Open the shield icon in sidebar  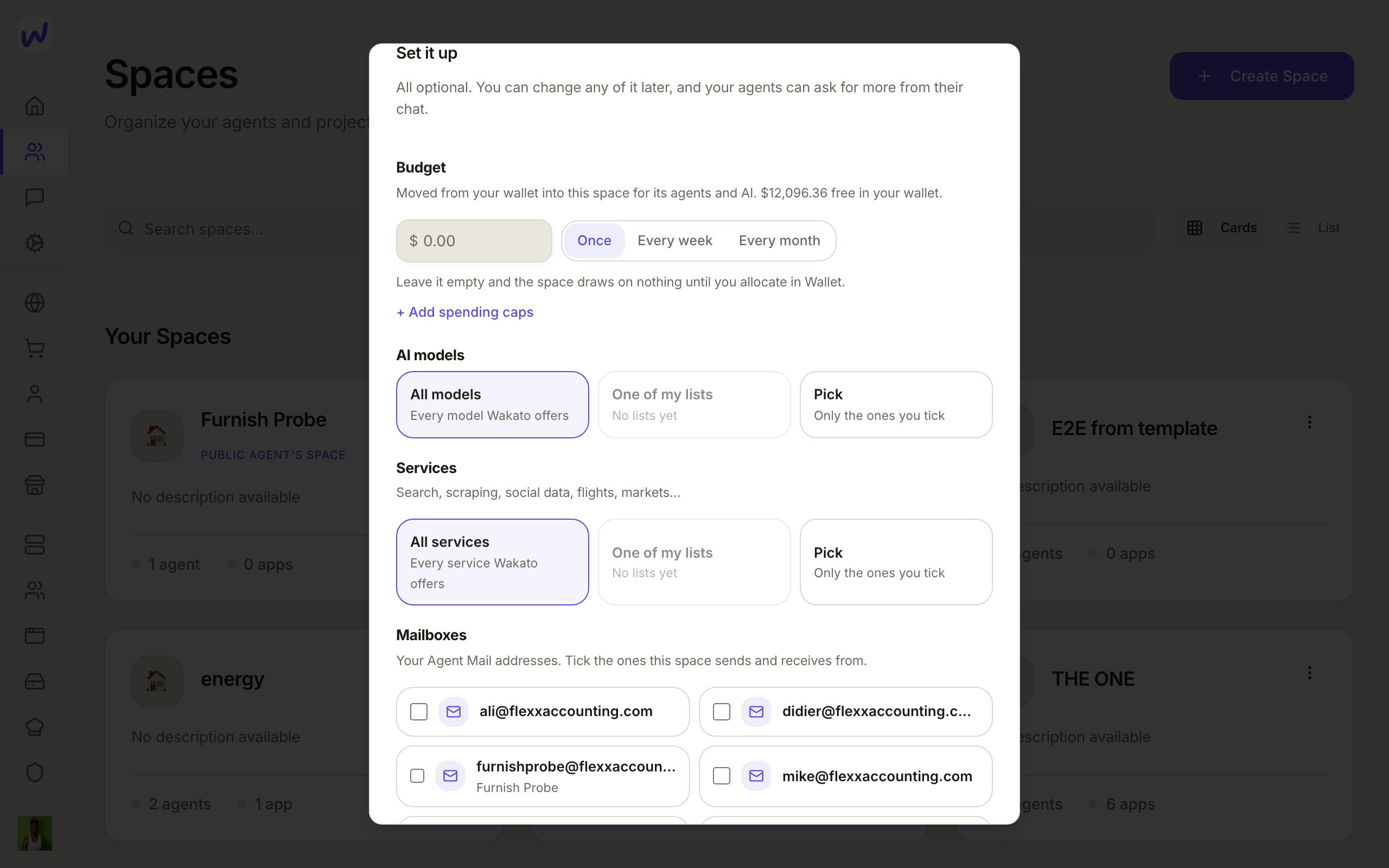[x=34, y=773]
